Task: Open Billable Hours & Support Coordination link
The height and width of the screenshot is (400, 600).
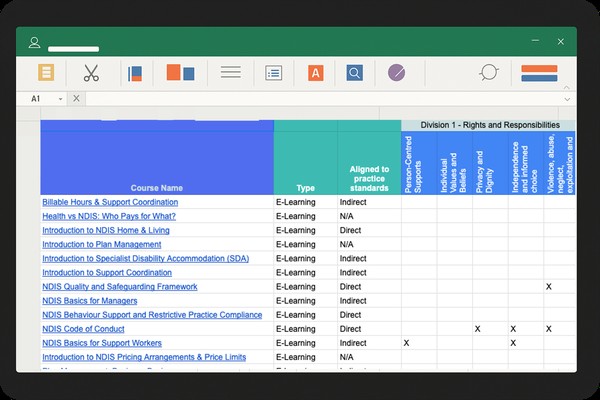Action: [110, 202]
